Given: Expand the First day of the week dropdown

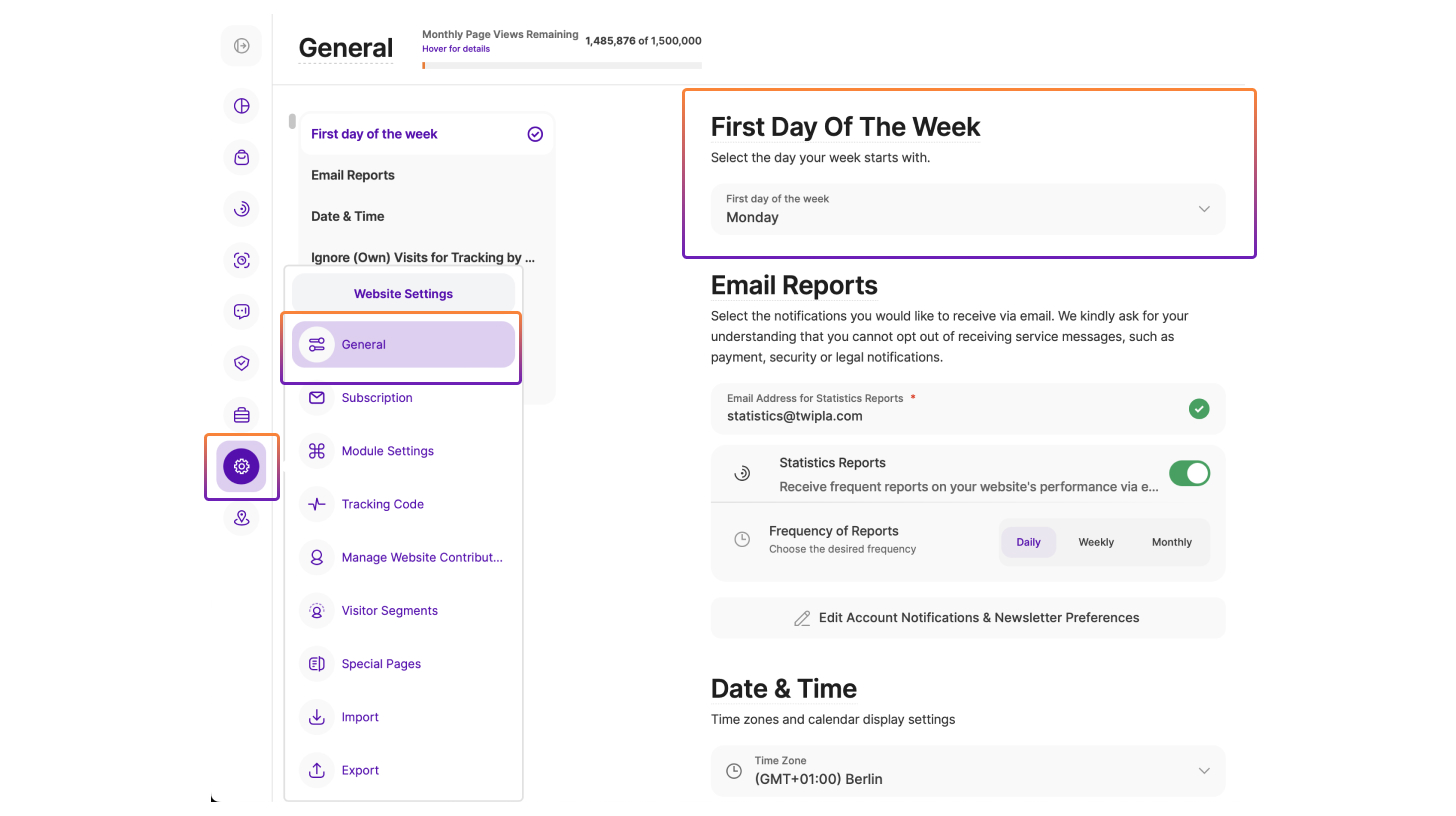Looking at the screenshot, I should point(967,209).
